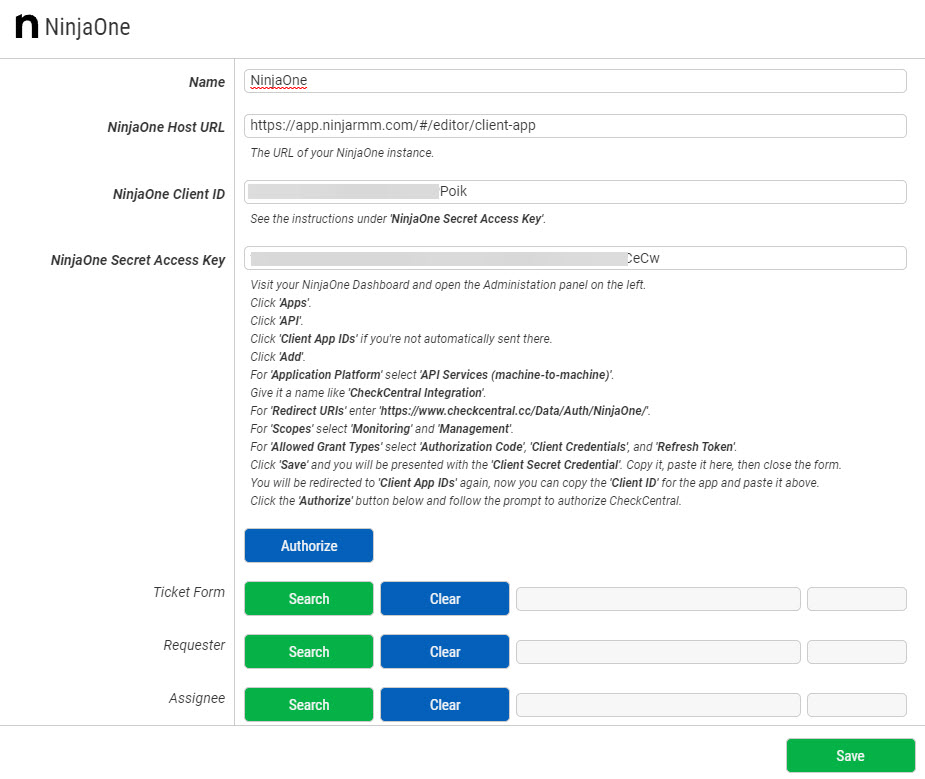Clear the Requester selection

(444, 652)
